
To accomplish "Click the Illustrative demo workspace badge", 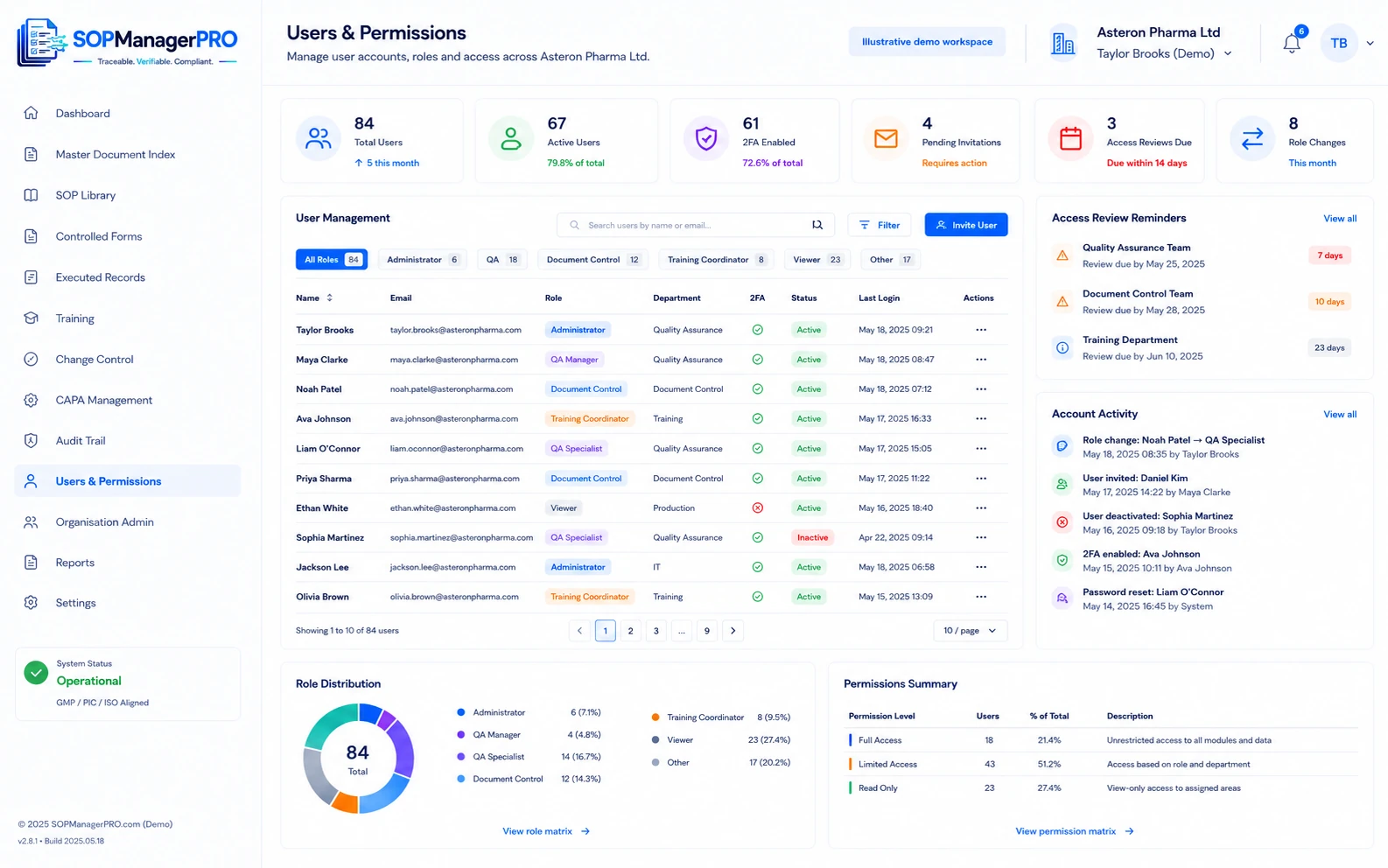I will pyautogui.click(x=927, y=42).
